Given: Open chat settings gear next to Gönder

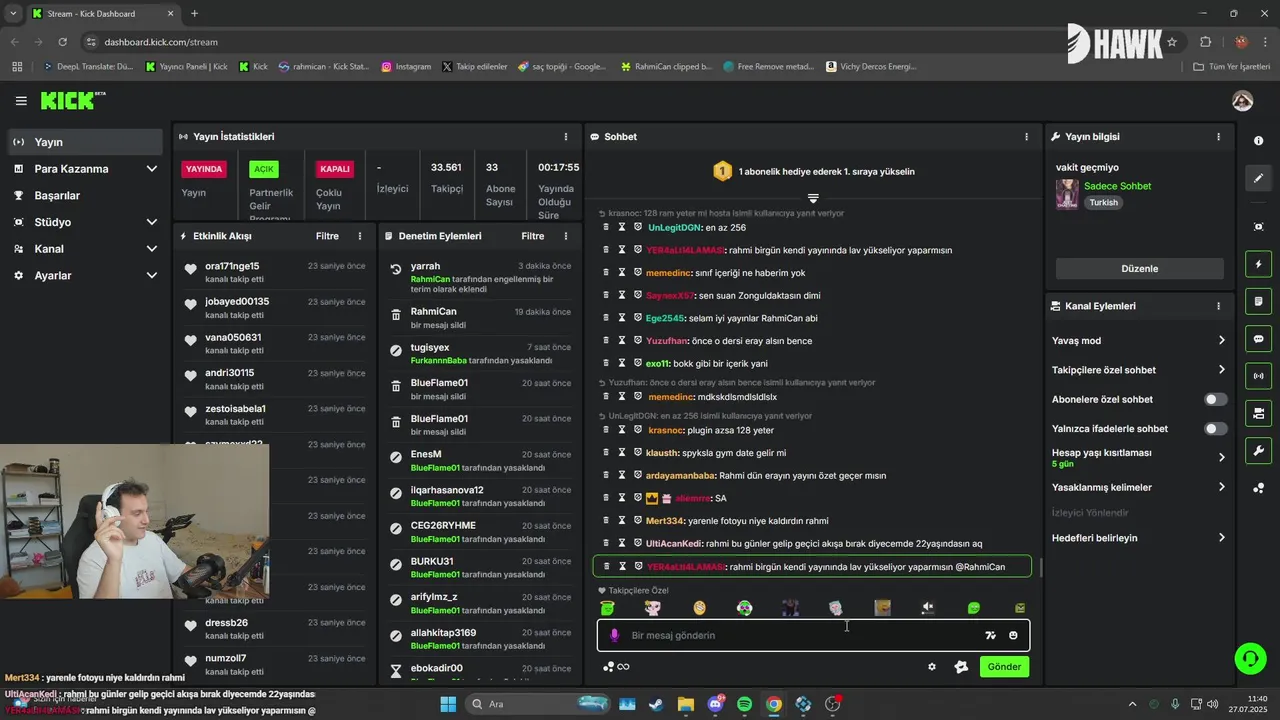Looking at the screenshot, I should pos(932,667).
